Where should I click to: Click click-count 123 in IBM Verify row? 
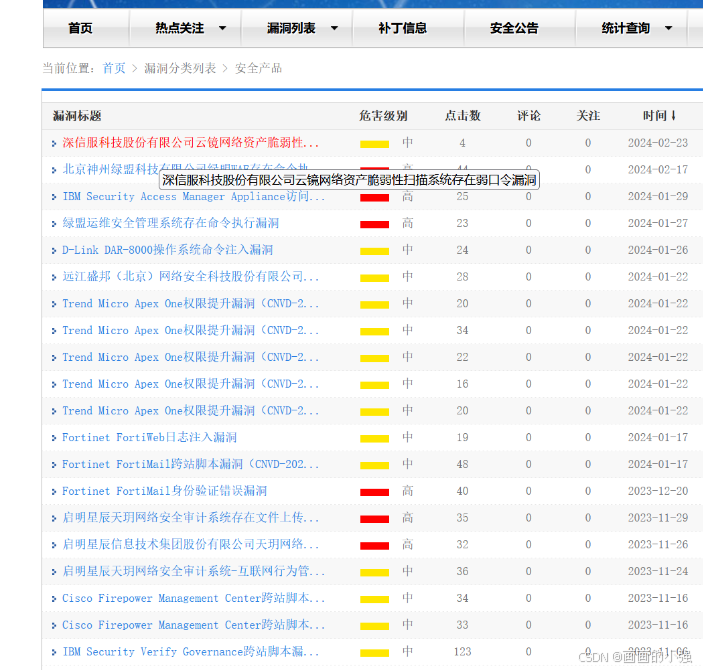(462, 652)
